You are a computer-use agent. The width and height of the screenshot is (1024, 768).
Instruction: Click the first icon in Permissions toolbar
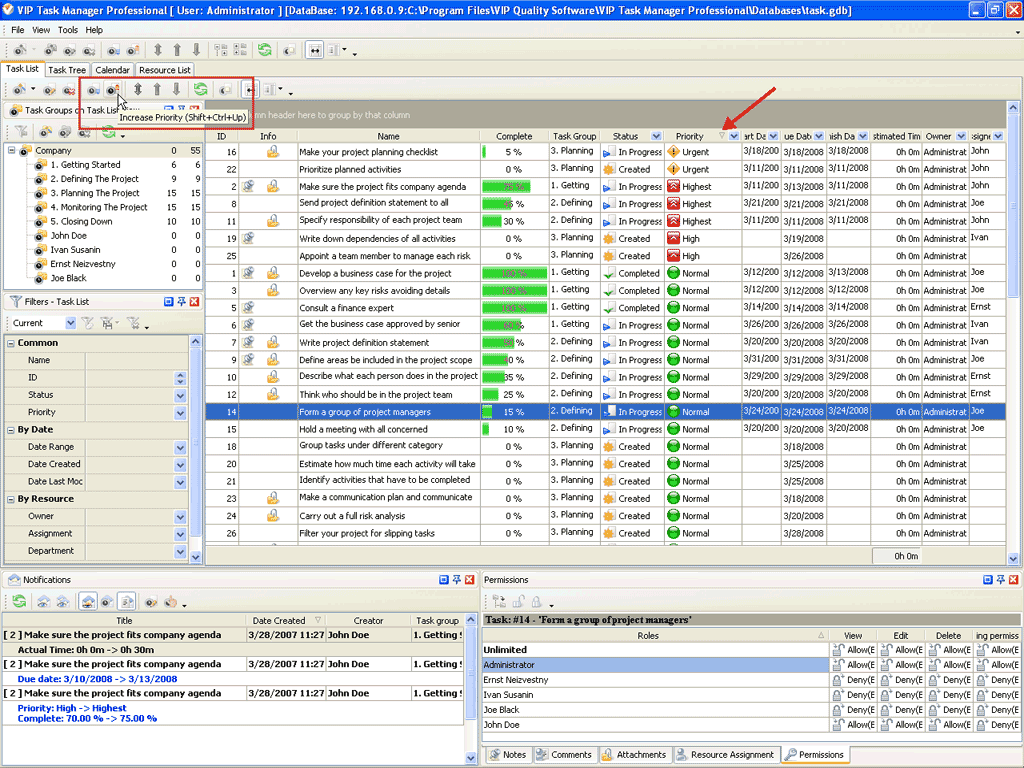499,601
